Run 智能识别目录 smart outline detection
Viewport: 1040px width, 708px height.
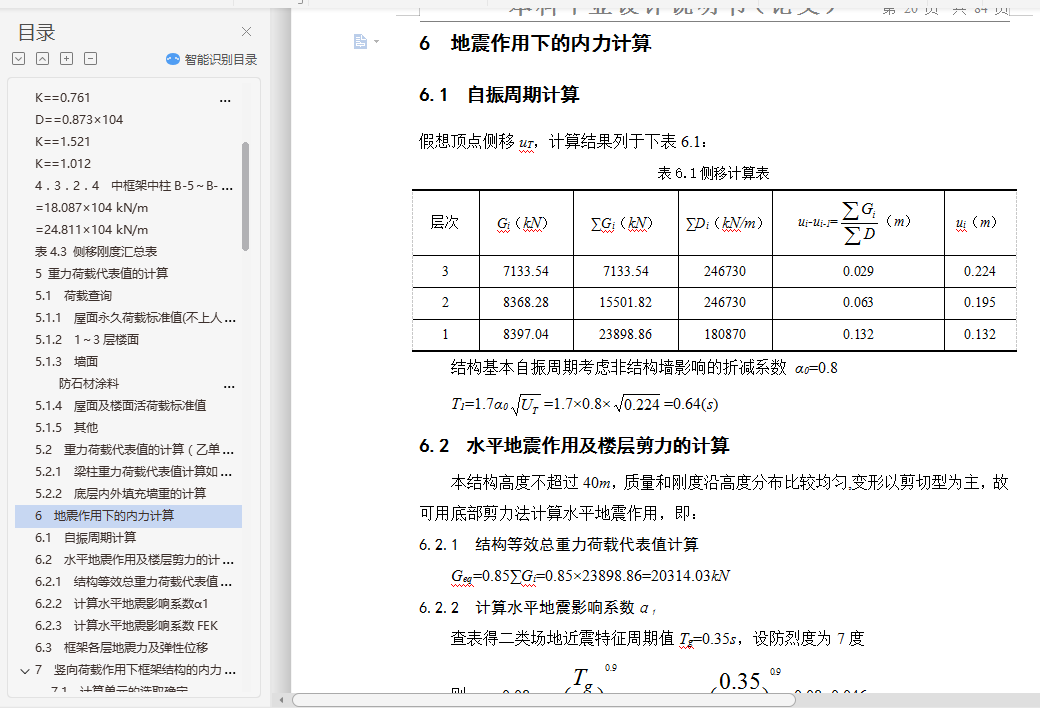click(221, 59)
